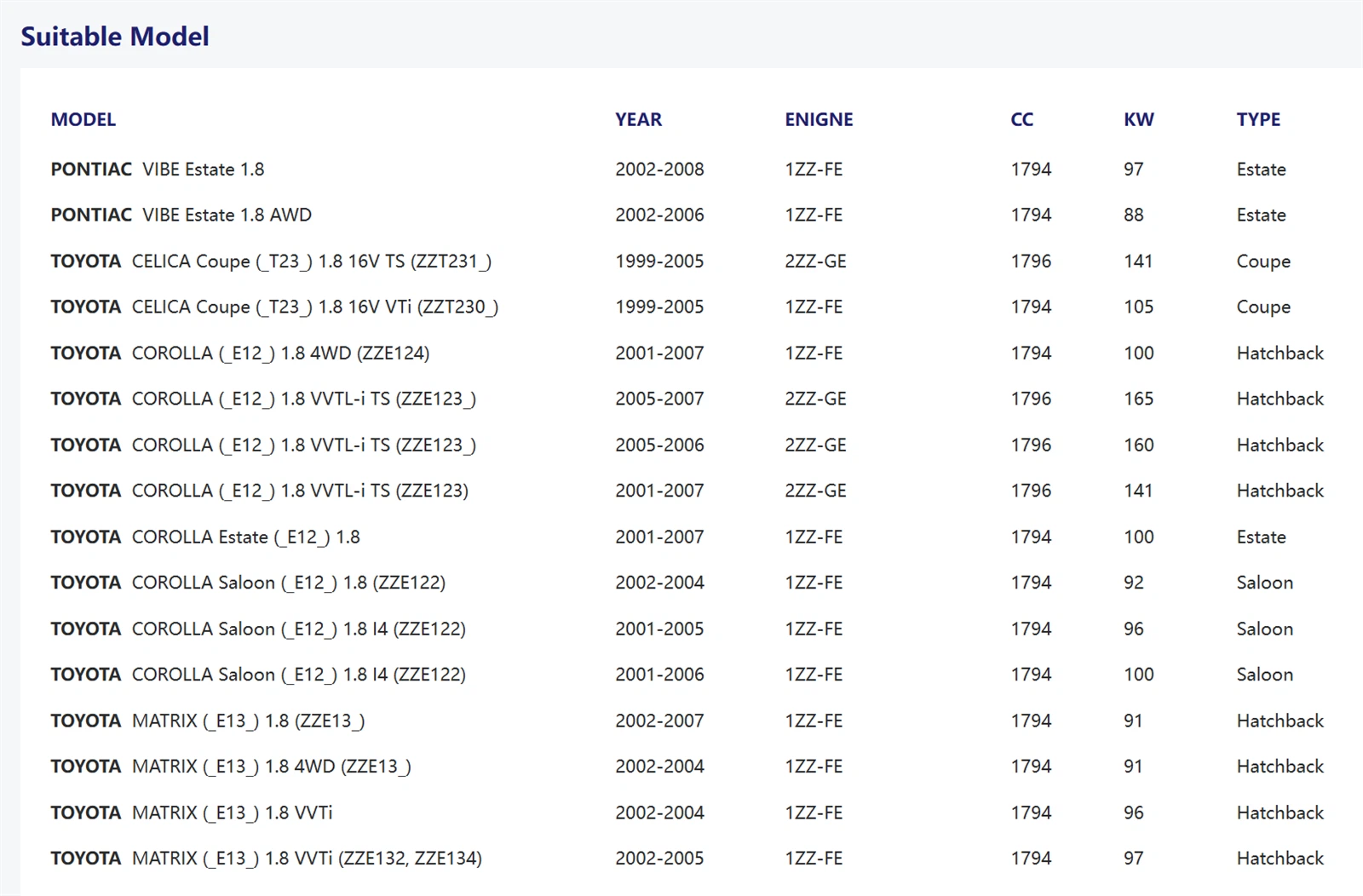Click KW value 100 in the COROLLA Estate row

click(1139, 537)
